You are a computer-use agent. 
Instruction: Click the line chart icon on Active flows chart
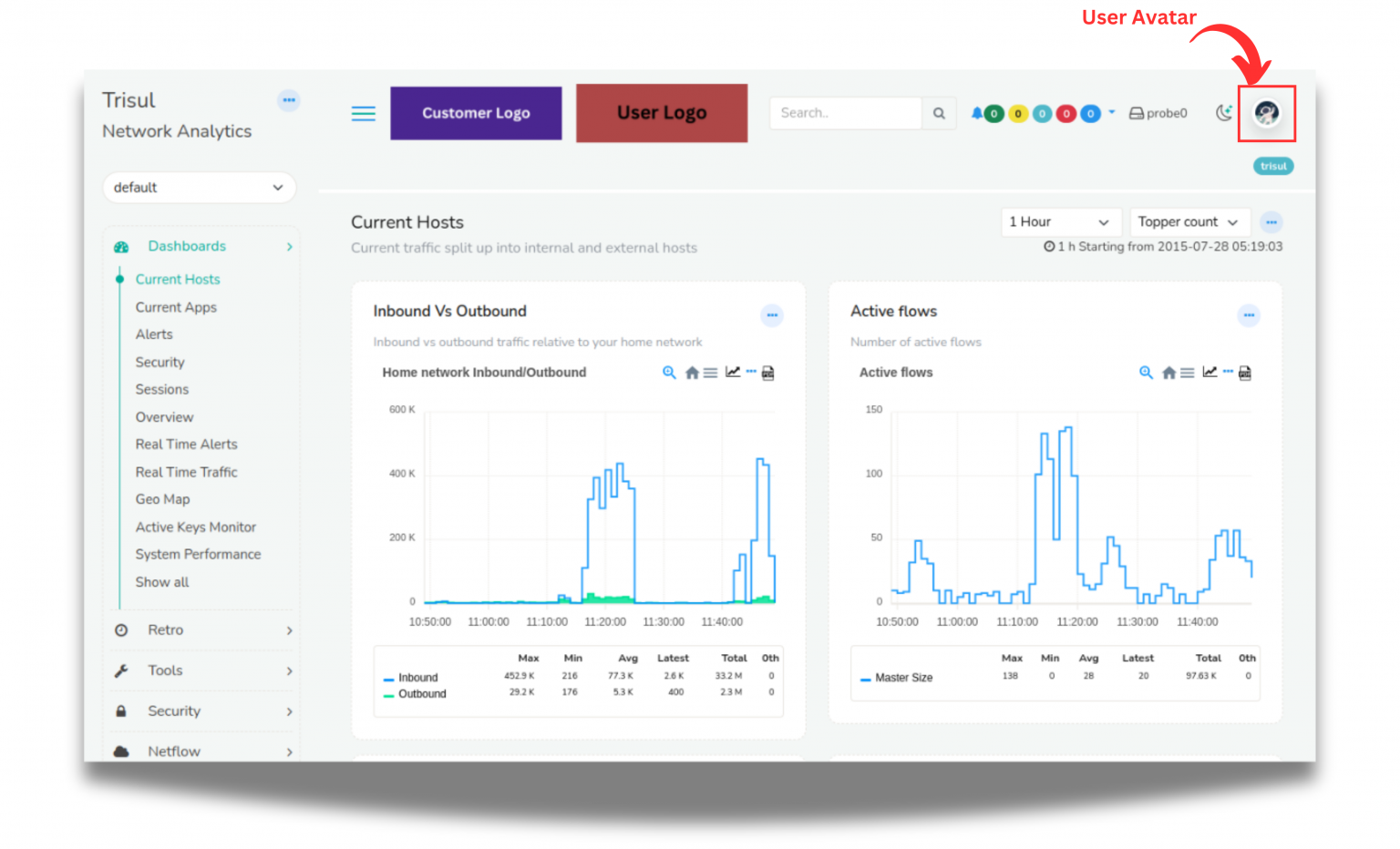[x=1210, y=372]
